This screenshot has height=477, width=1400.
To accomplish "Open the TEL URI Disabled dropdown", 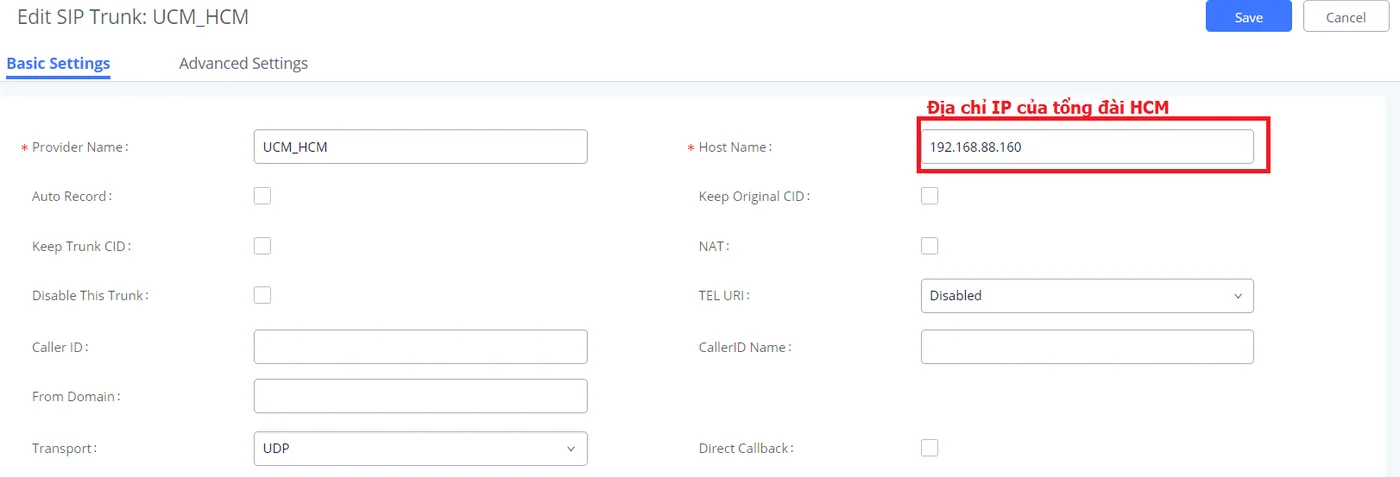I will click(1087, 296).
